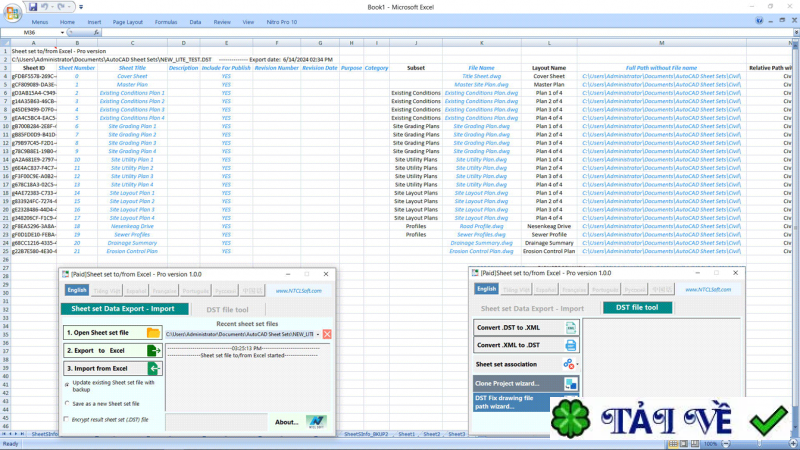Click the Save icon in Quick Access toolbar
Viewport: 800px width, 450px height.
(32, 6)
